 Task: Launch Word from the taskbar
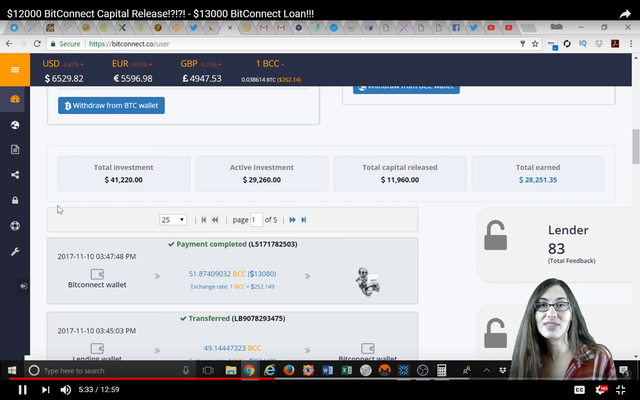[327, 371]
